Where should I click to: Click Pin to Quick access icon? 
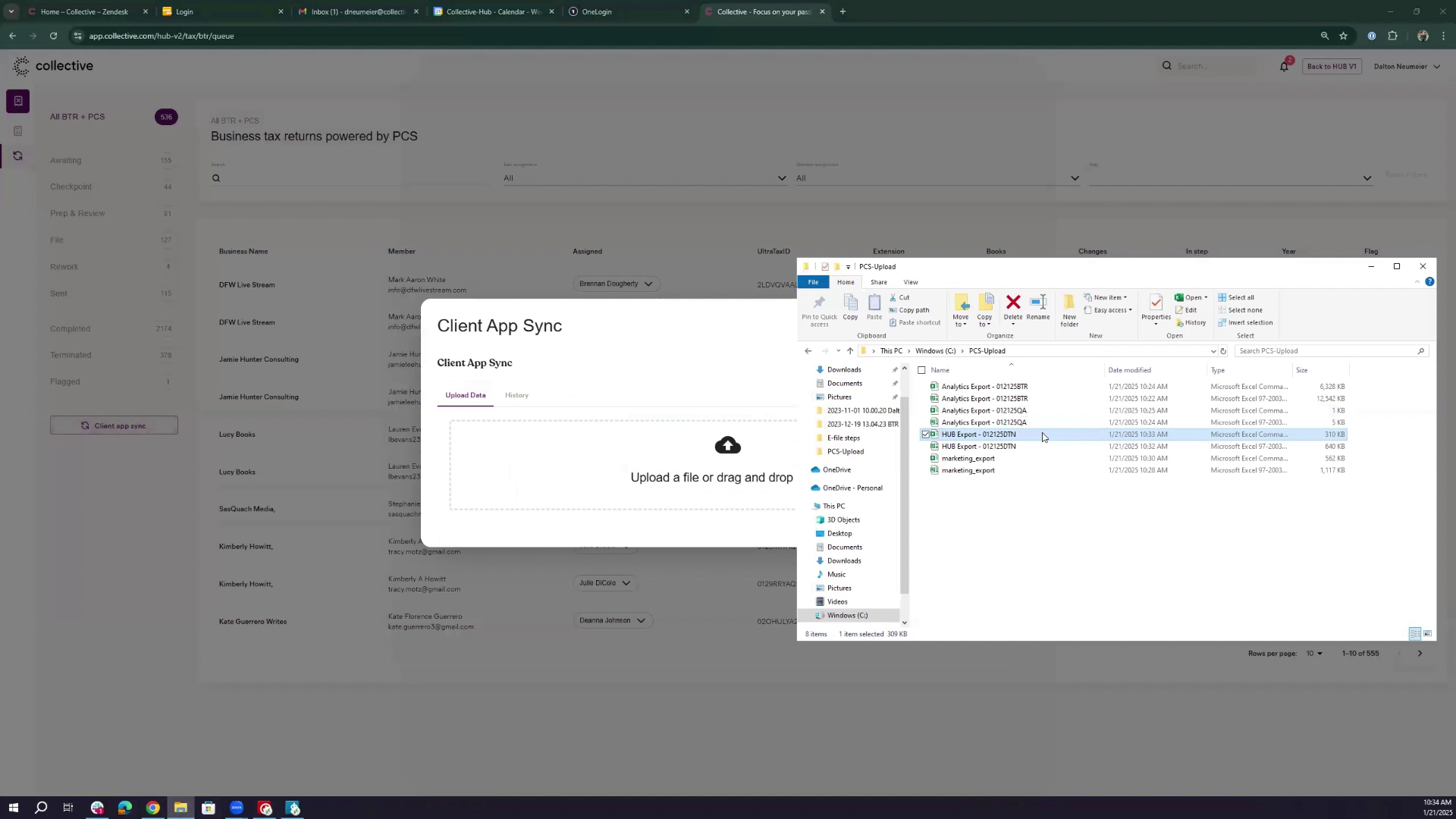[818, 304]
